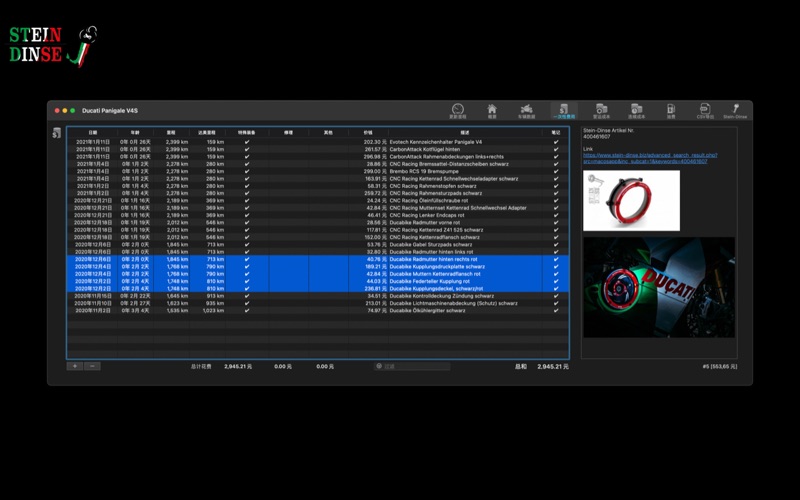The image size is (800, 500).
Task: Toggle equipment checkmark for Ducabike Lichtmaschinenabdeckung row
Action: 247,304
